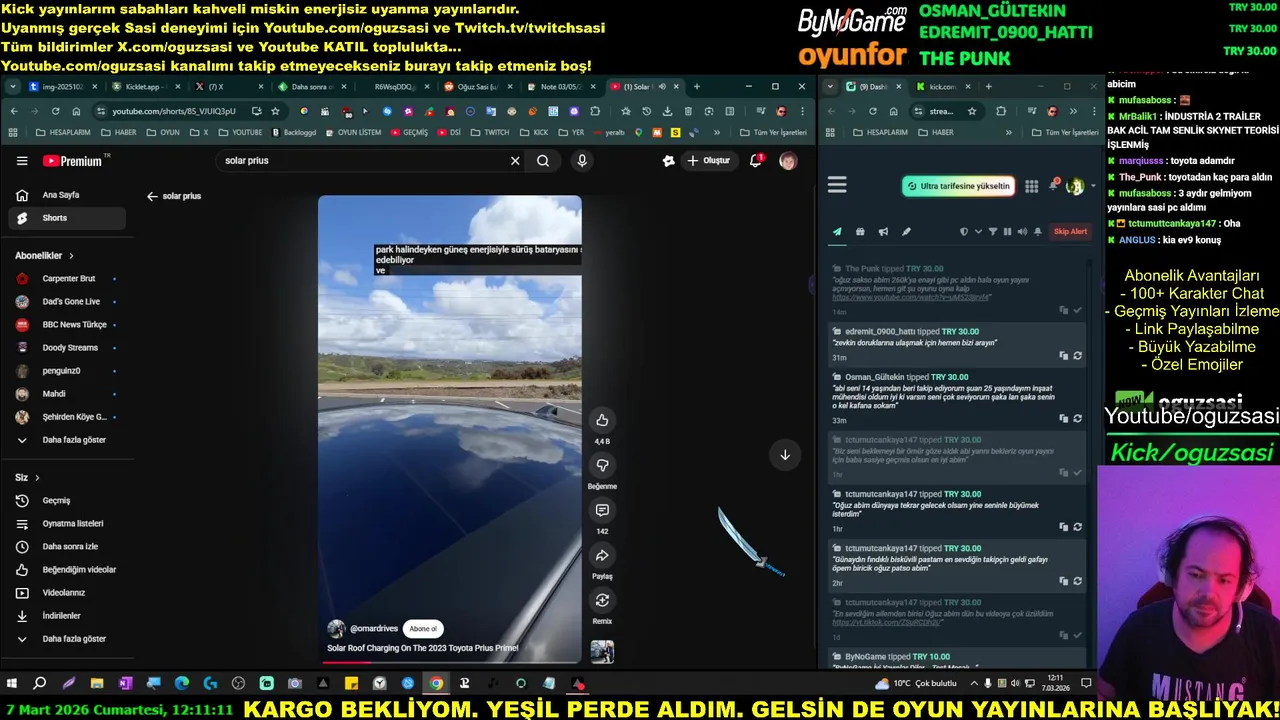Open Edge from the taskbar

tap(181, 684)
